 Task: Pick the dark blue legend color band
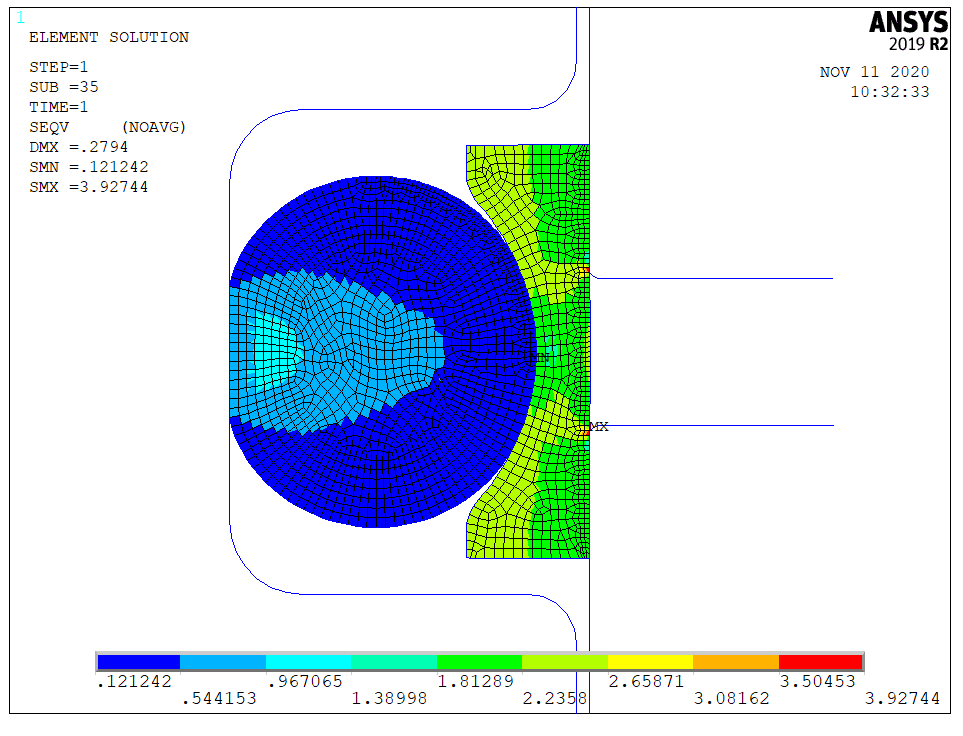pos(139,662)
